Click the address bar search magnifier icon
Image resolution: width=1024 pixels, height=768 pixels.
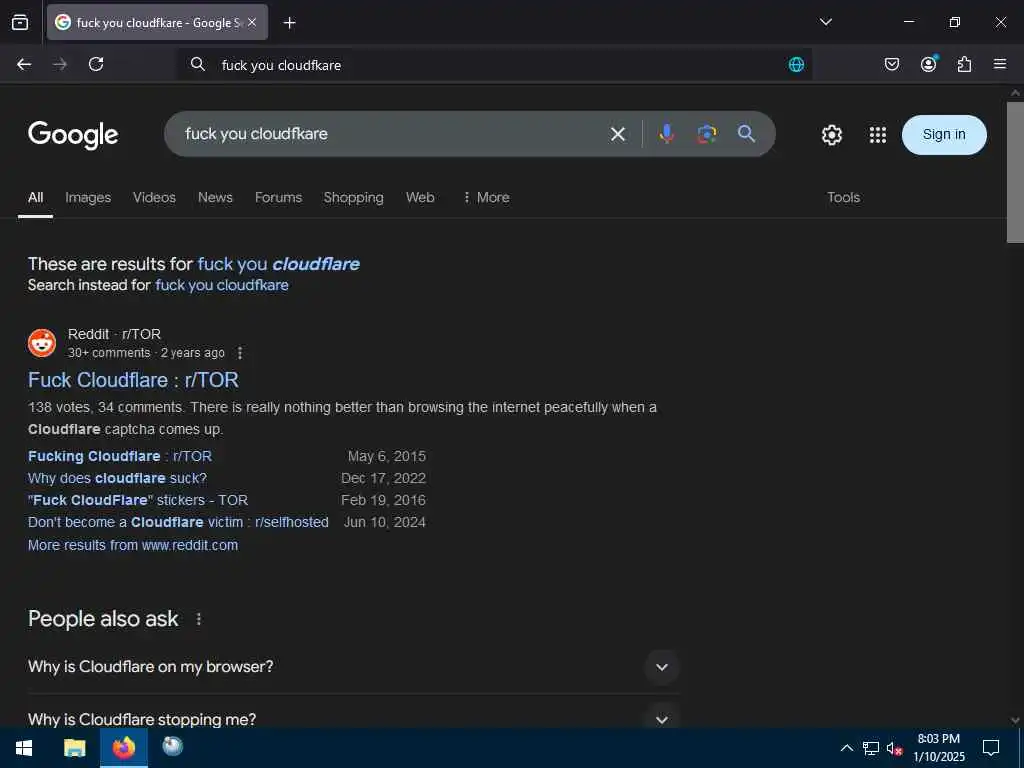pyautogui.click(x=197, y=64)
